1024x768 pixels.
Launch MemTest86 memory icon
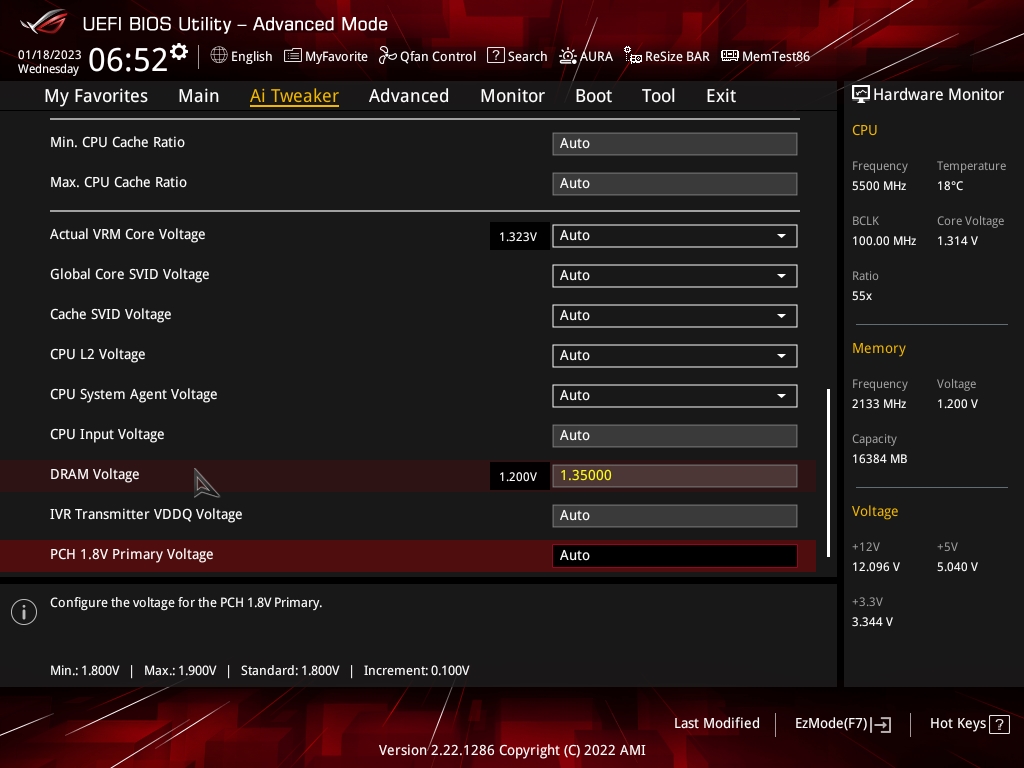point(729,56)
